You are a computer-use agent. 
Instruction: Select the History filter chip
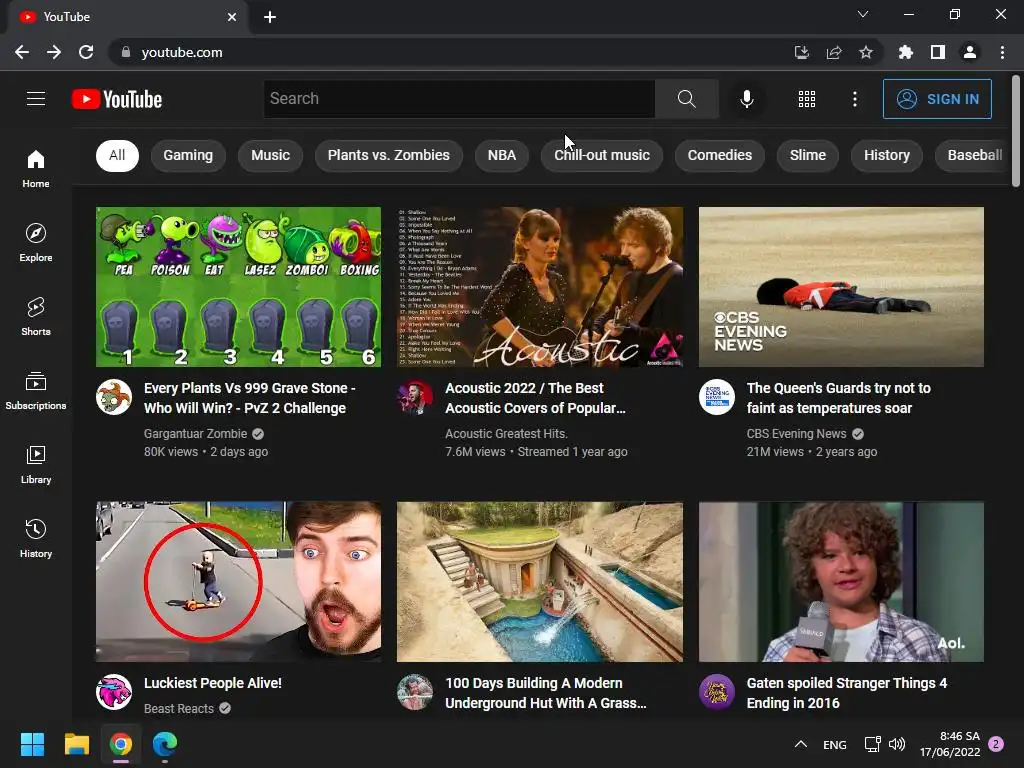point(887,155)
